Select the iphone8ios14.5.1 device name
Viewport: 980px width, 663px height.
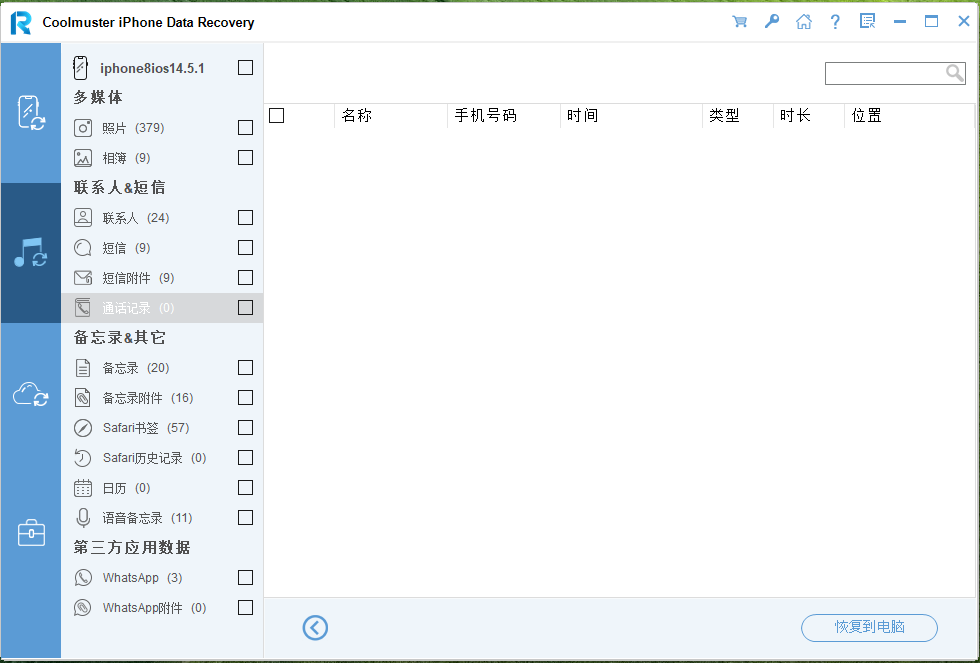coord(152,68)
